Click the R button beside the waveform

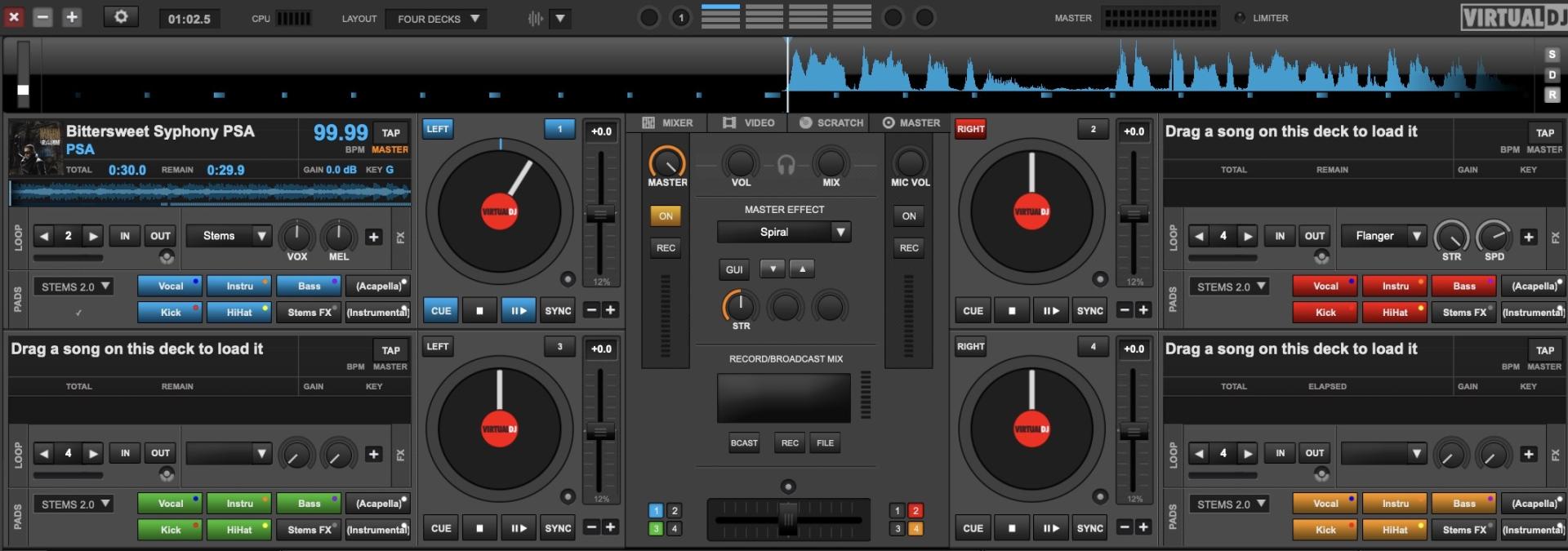pyautogui.click(x=1552, y=95)
